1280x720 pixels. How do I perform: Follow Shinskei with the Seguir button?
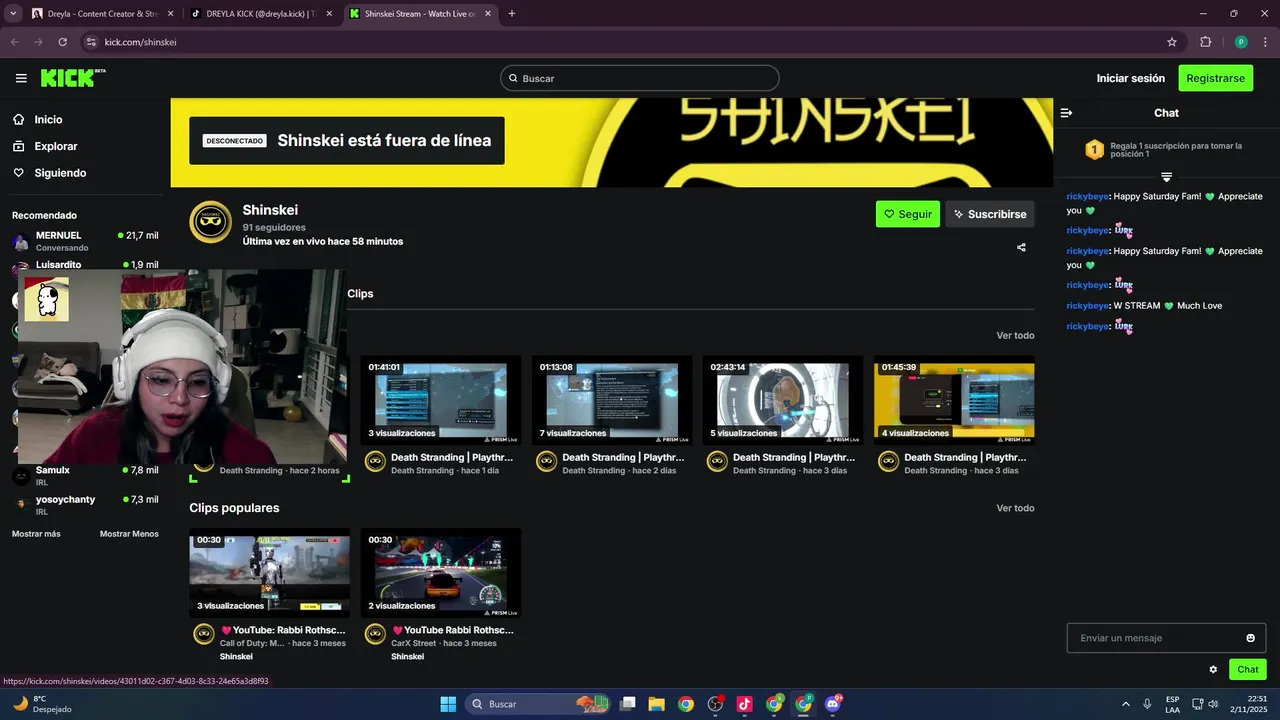[x=907, y=214]
